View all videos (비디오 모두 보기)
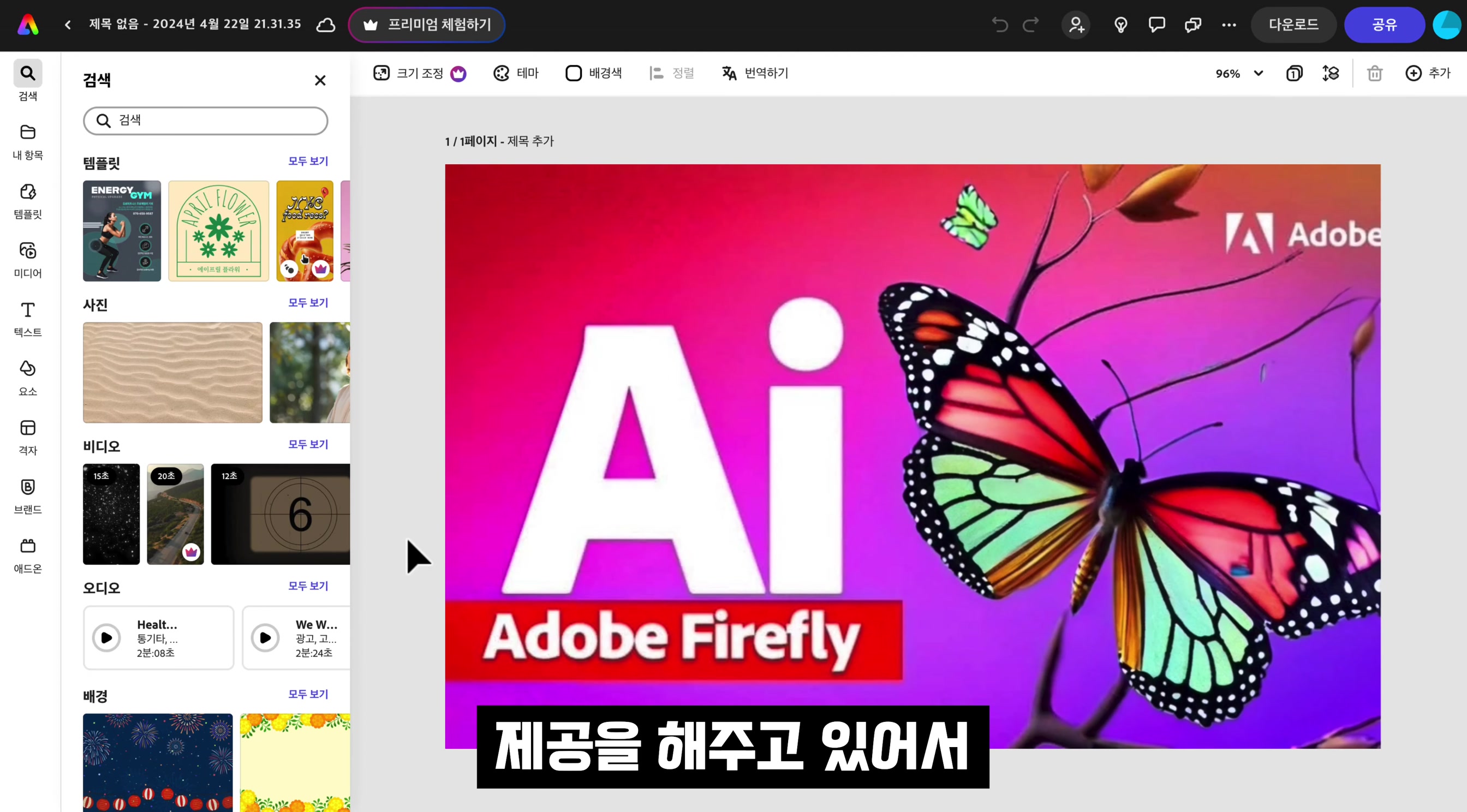 click(308, 444)
